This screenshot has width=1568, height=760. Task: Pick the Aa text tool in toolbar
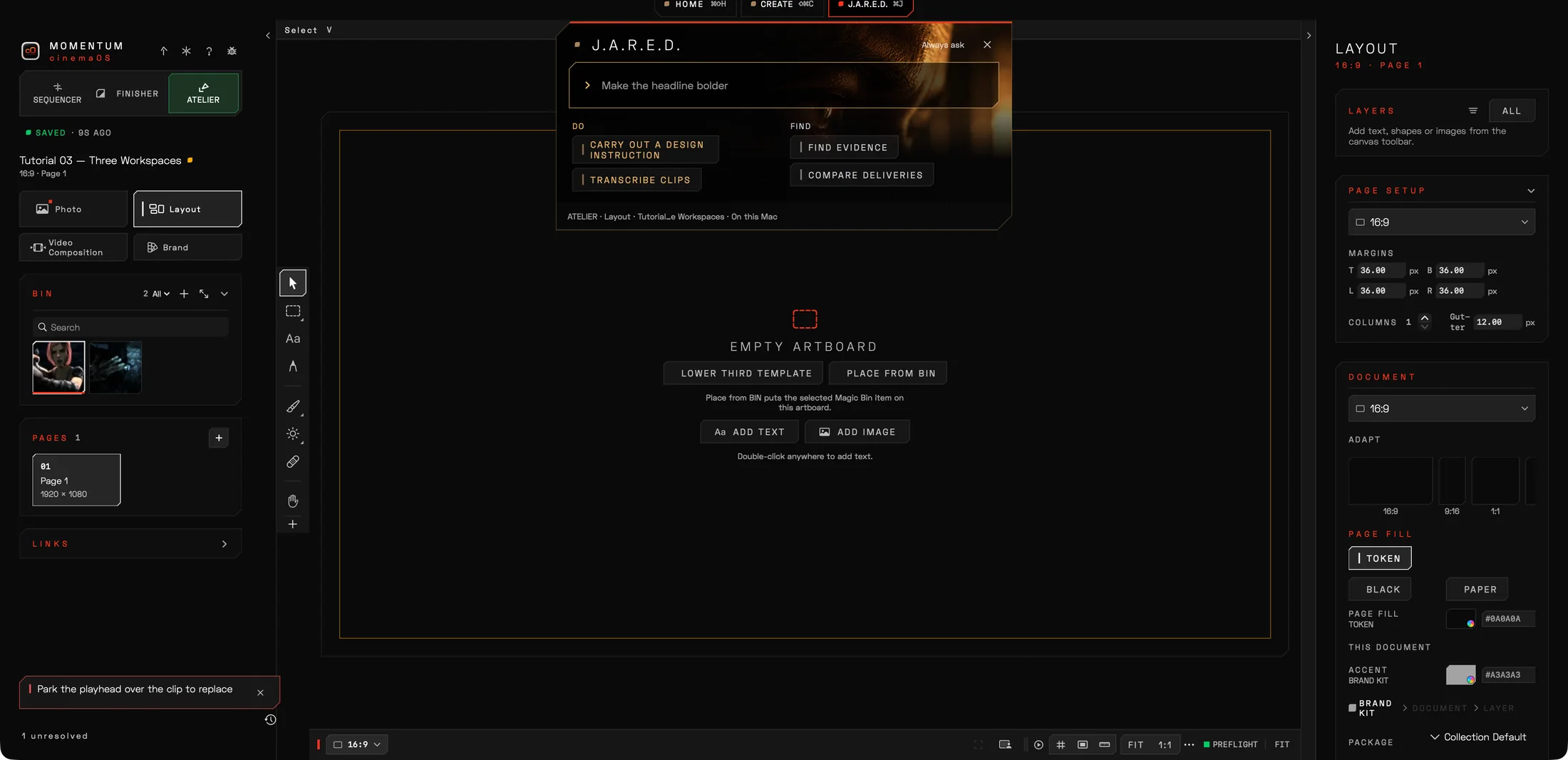293,339
